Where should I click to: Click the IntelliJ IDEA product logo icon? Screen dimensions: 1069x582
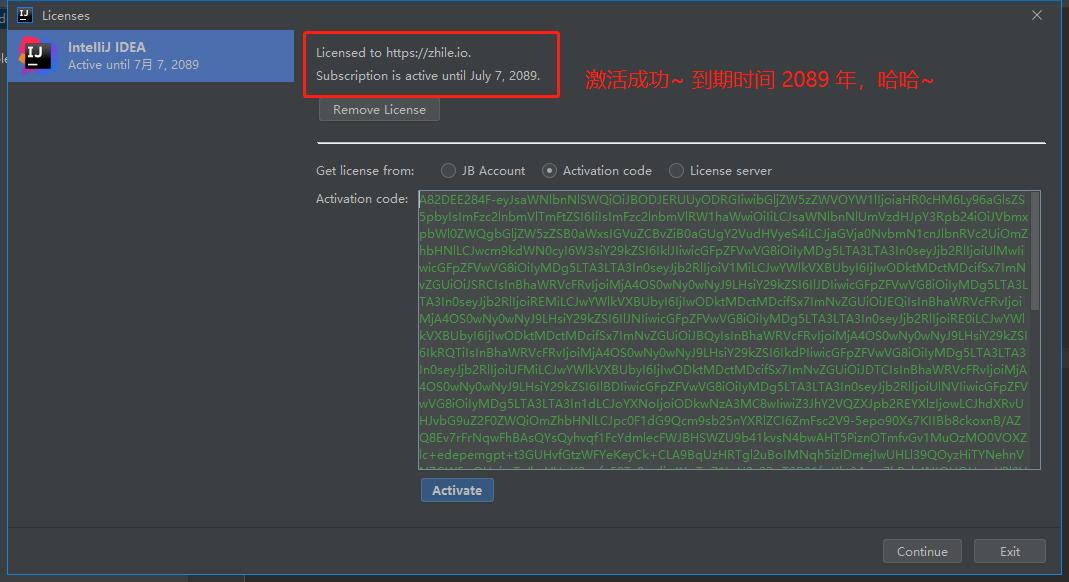(x=35, y=55)
